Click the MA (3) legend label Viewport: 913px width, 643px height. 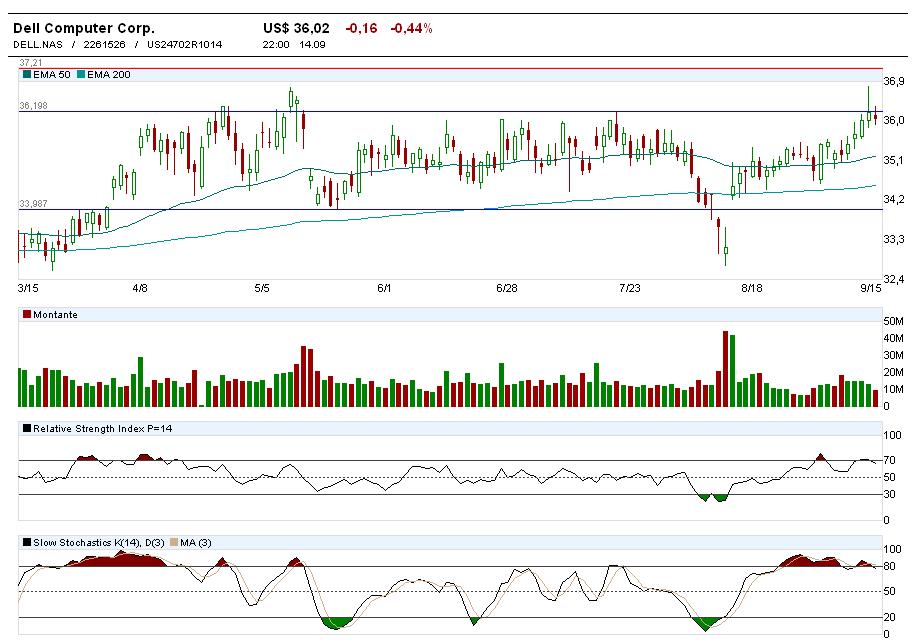pyautogui.click(x=196, y=543)
